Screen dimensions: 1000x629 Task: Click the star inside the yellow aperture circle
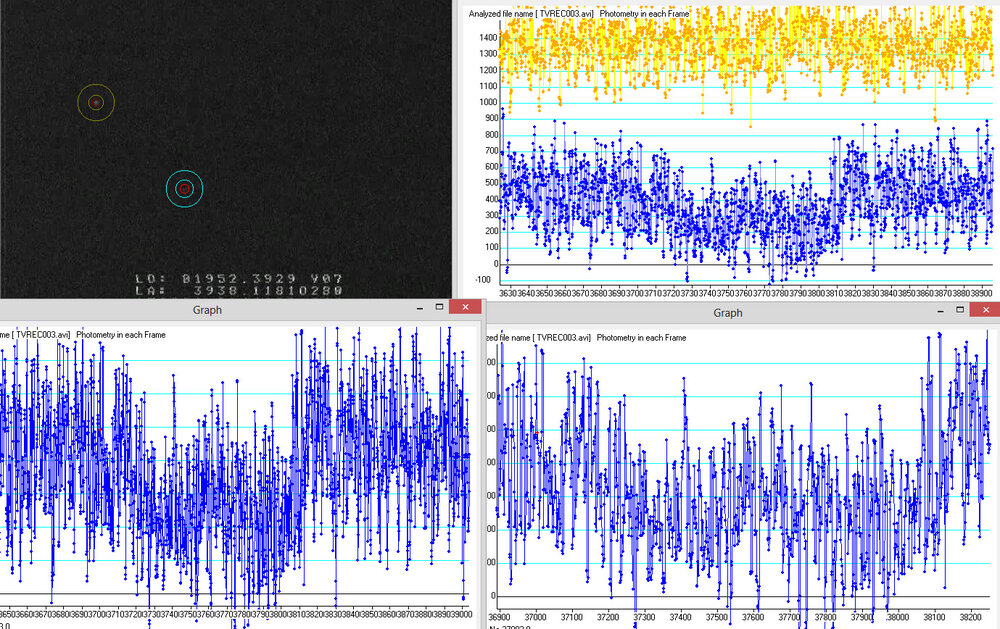click(96, 102)
